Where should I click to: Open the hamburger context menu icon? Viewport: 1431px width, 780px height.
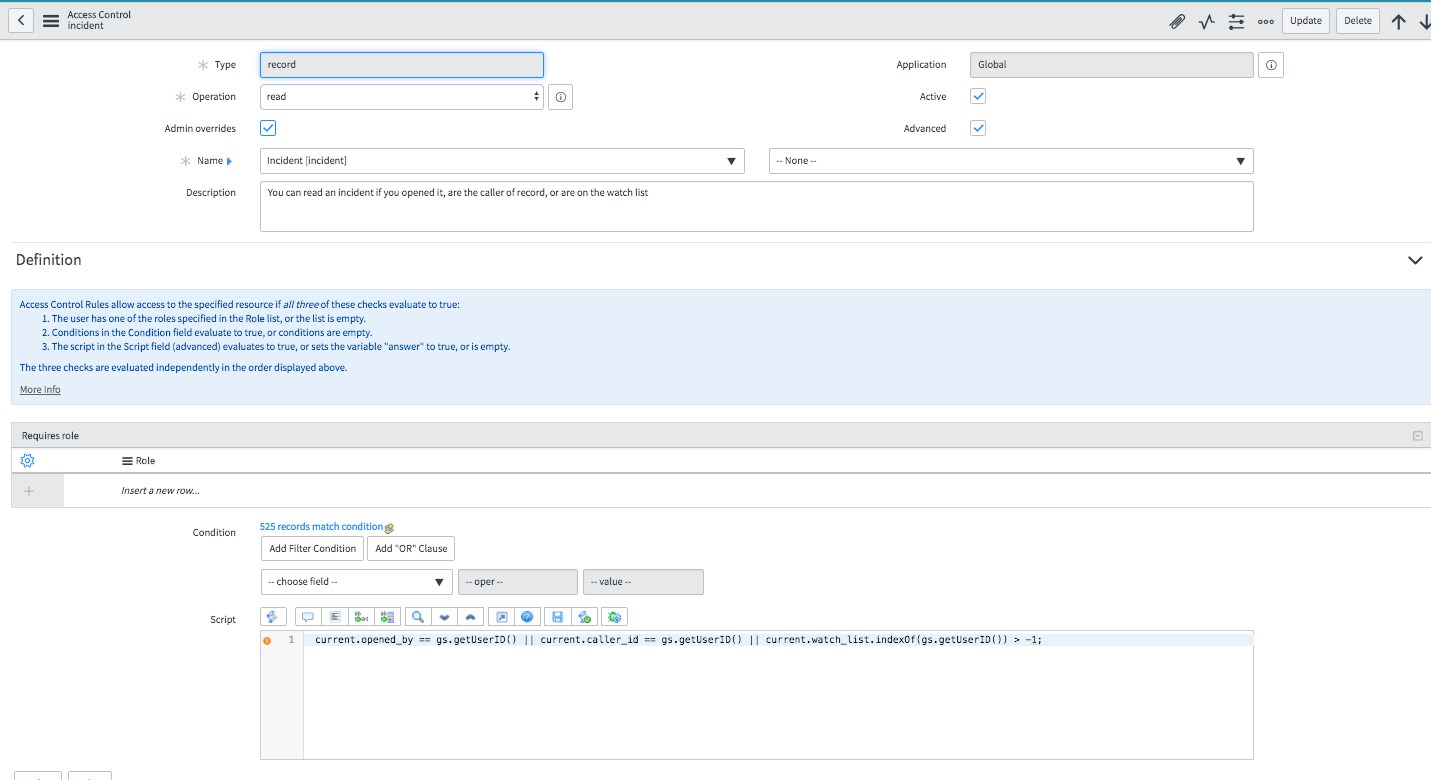pyautogui.click(x=51, y=20)
